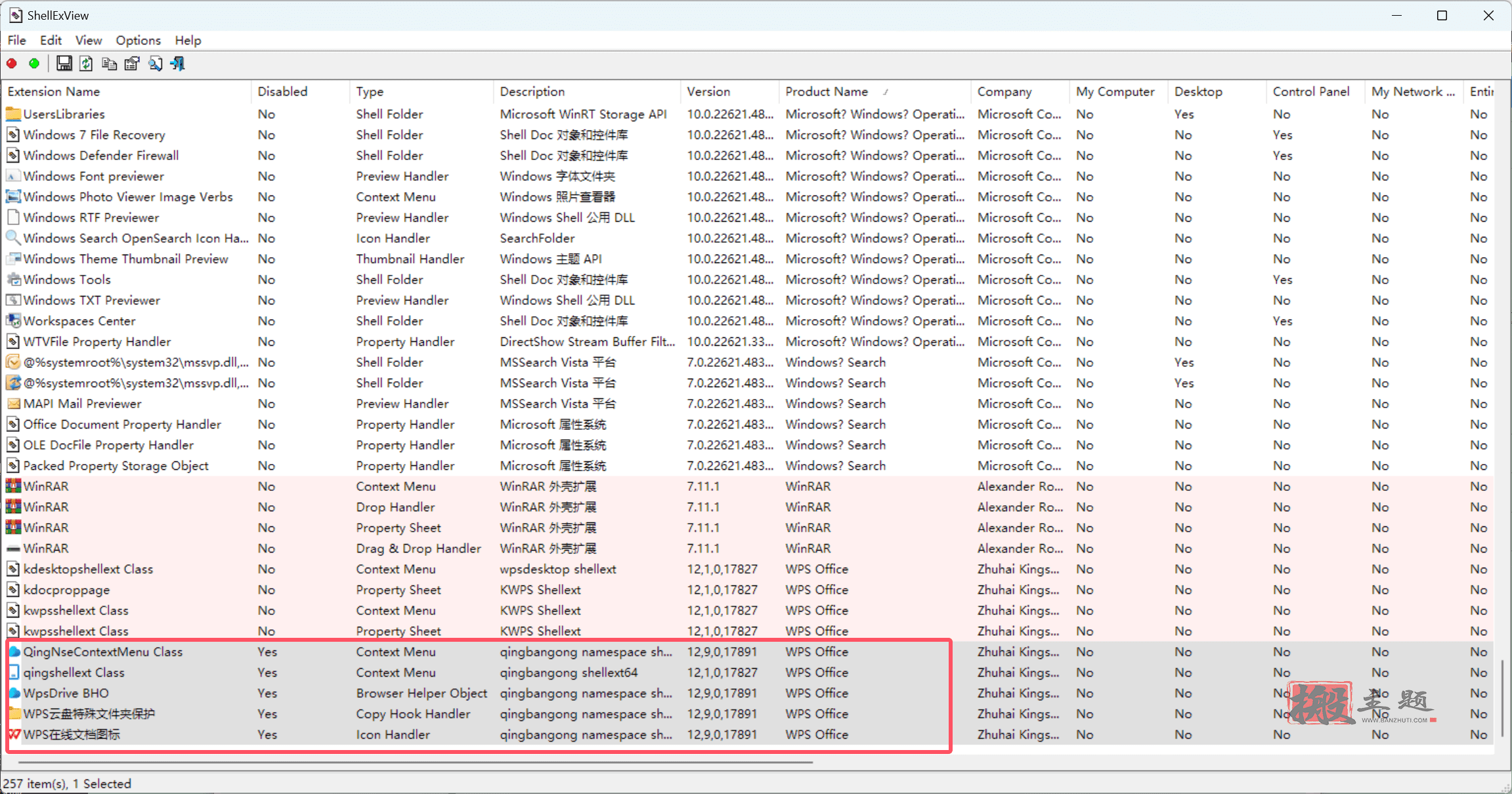
Task: Open the Options menu
Action: [139, 40]
